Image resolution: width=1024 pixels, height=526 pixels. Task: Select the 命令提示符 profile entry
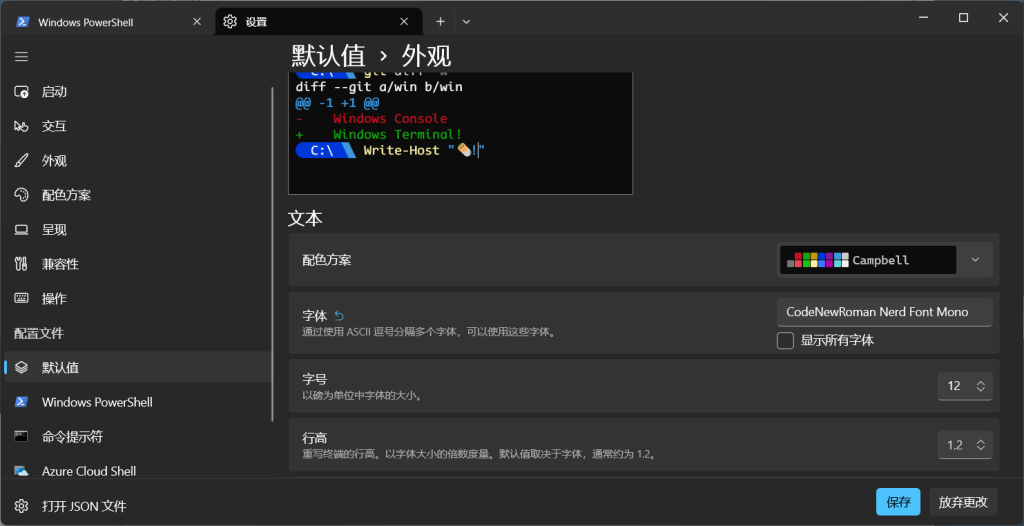137,436
